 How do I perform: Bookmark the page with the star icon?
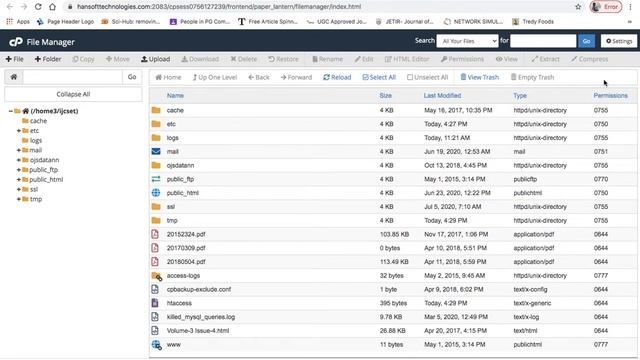click(578, 7)
